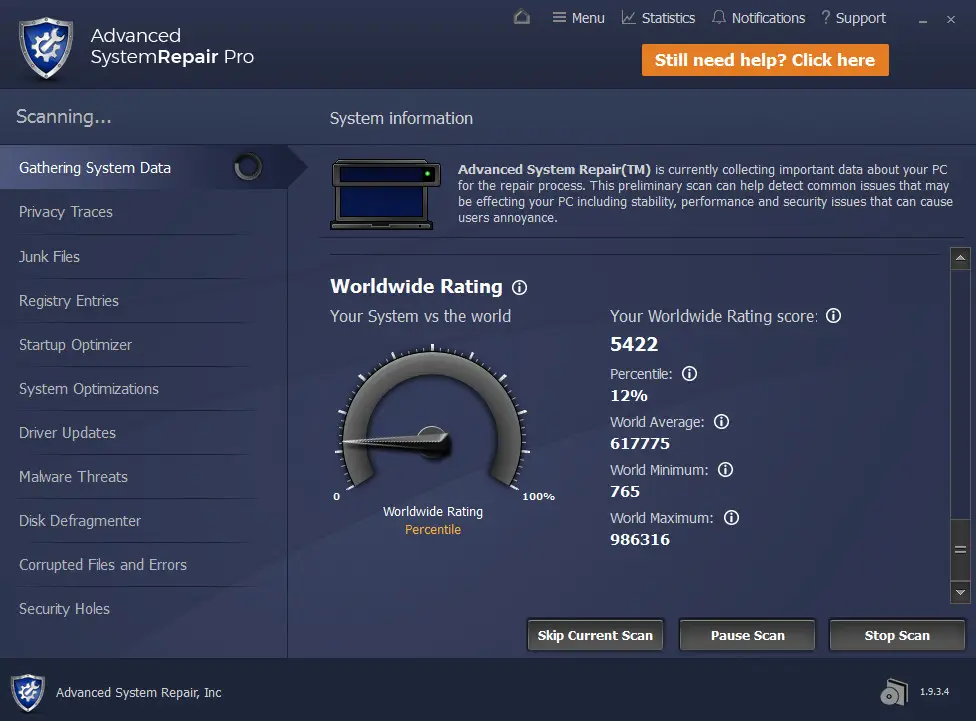Select Gathering System Data scan step
This screenshot has height=721, width=976.
[x=144, y=167]
